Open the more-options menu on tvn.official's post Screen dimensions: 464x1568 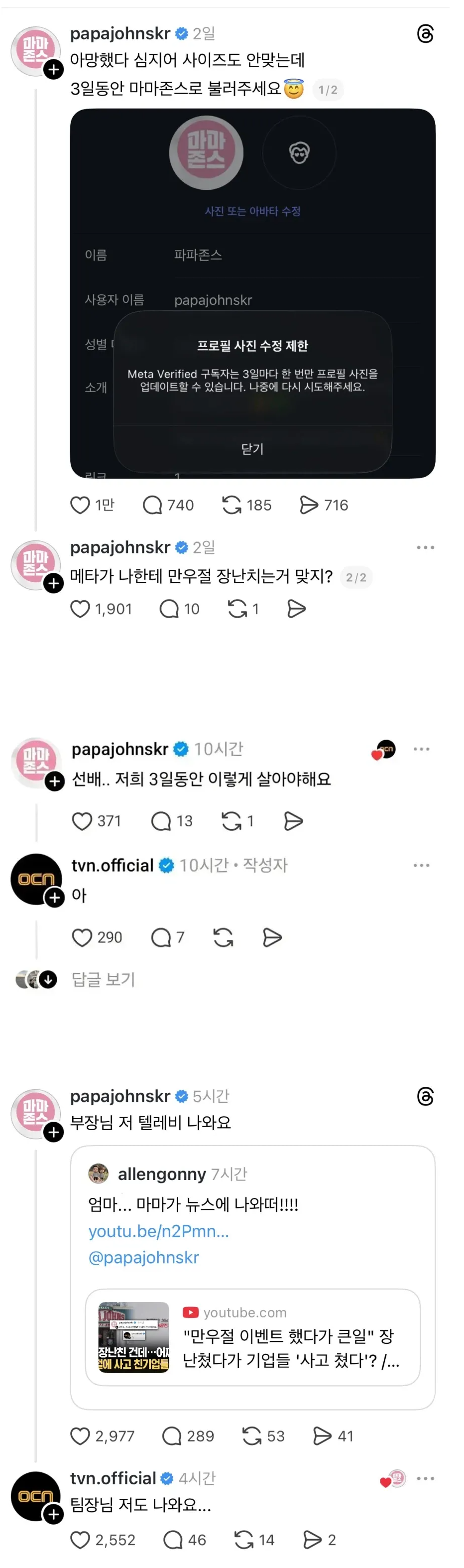[422, 865]
